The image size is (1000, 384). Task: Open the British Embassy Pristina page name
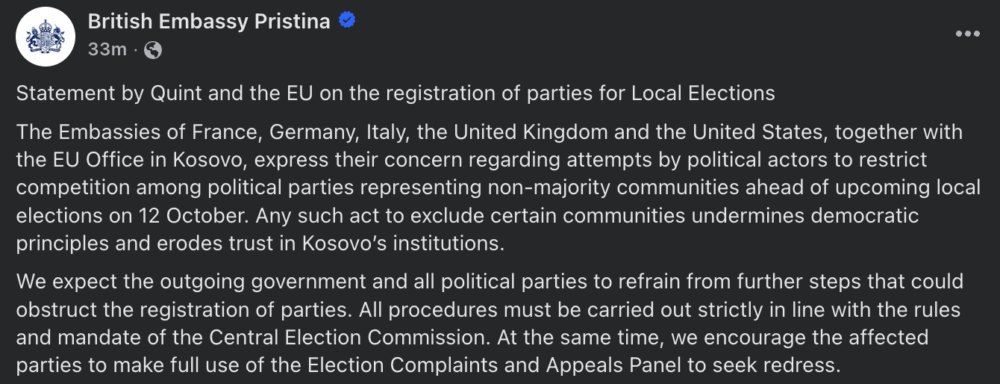click(209, 22)
